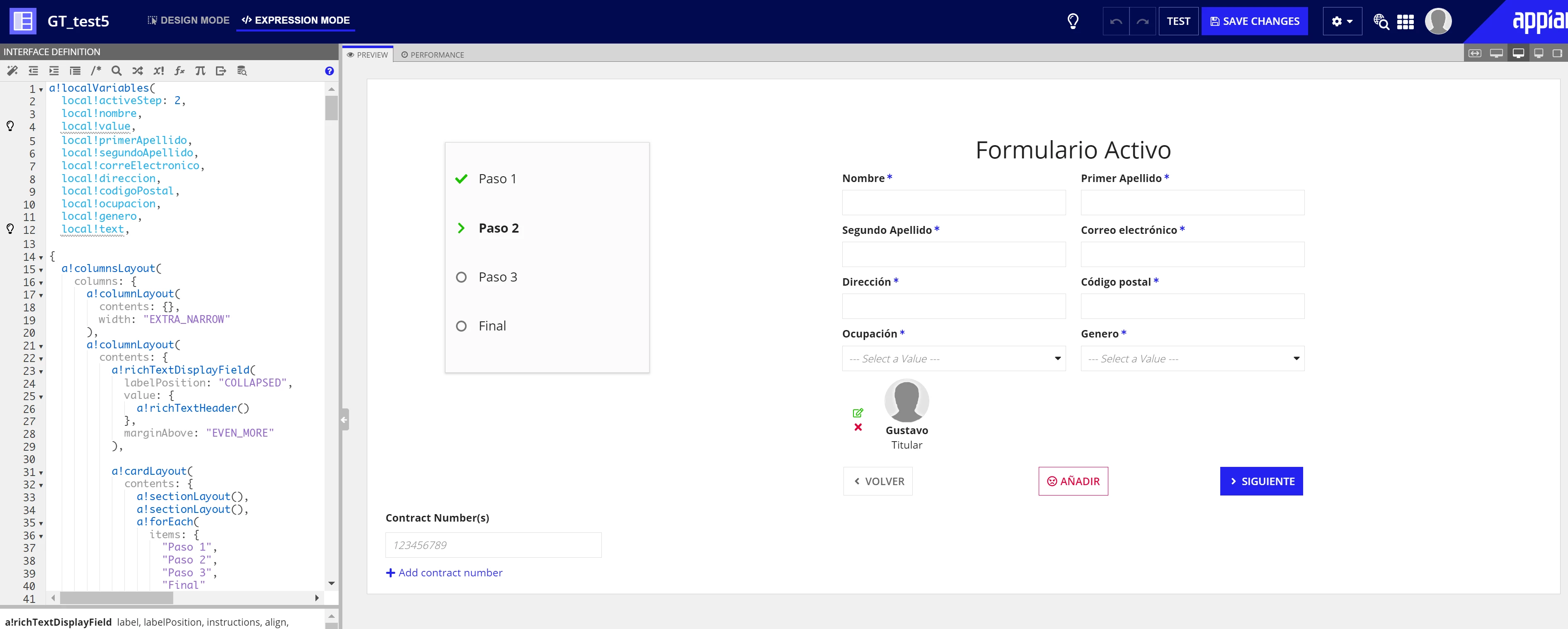Screen dimensions: 1568x629
Task: Switch to Expression Mode
Action: coord(296,20)
